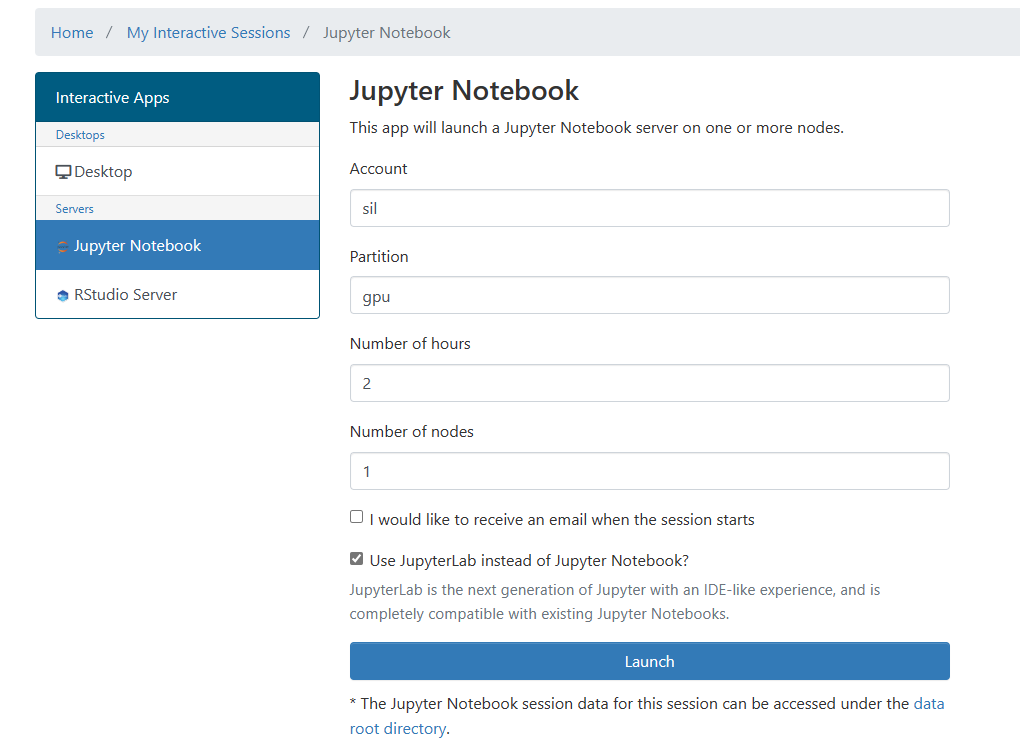Click the Jupyter logo icon in sidebar
Screen dimensions: 1020x756
(62, 247)
